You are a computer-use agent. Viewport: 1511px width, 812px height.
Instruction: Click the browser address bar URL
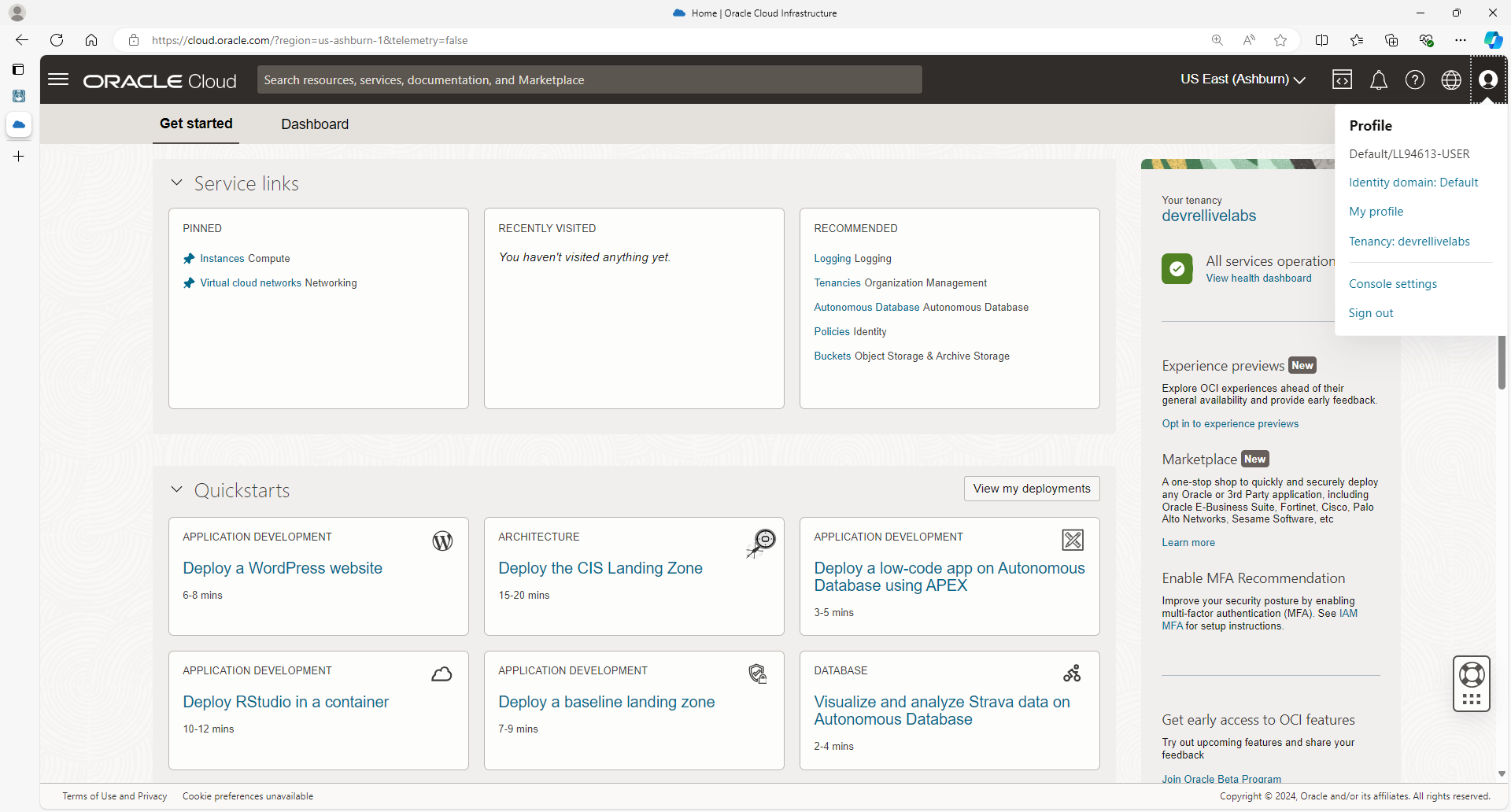(309, 40)
